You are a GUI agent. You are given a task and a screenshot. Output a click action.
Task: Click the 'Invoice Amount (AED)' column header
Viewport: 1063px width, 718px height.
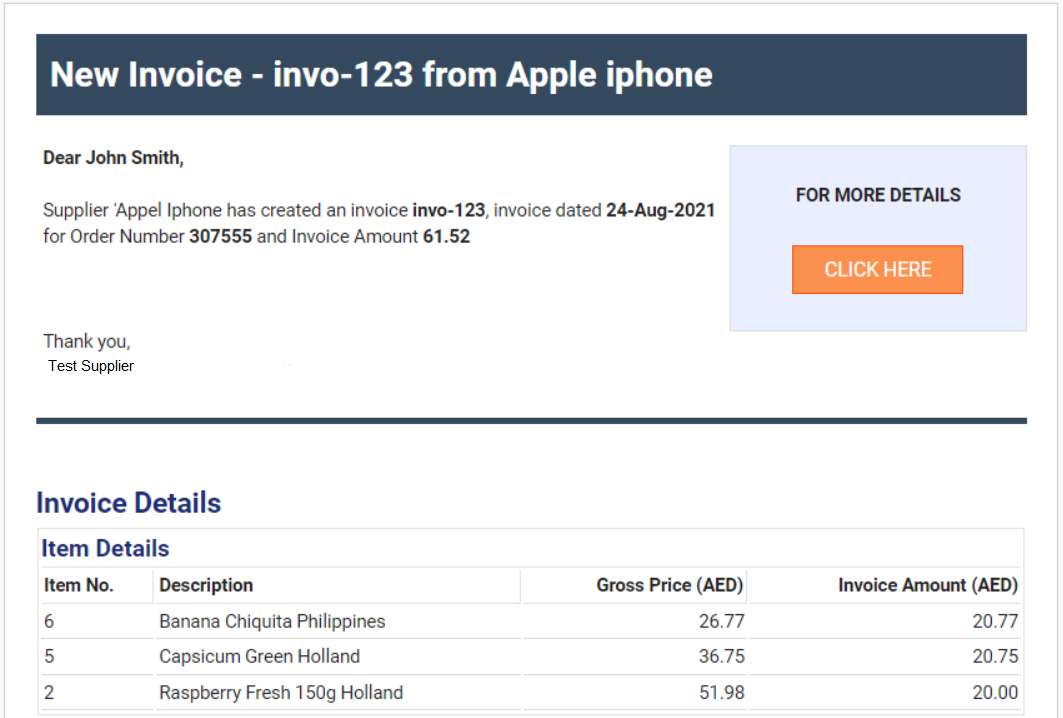(928, 585)
